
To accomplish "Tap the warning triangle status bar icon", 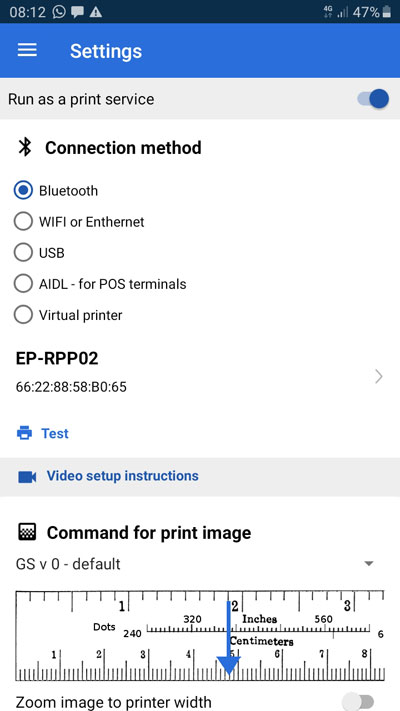I will (x=96, y=12).
